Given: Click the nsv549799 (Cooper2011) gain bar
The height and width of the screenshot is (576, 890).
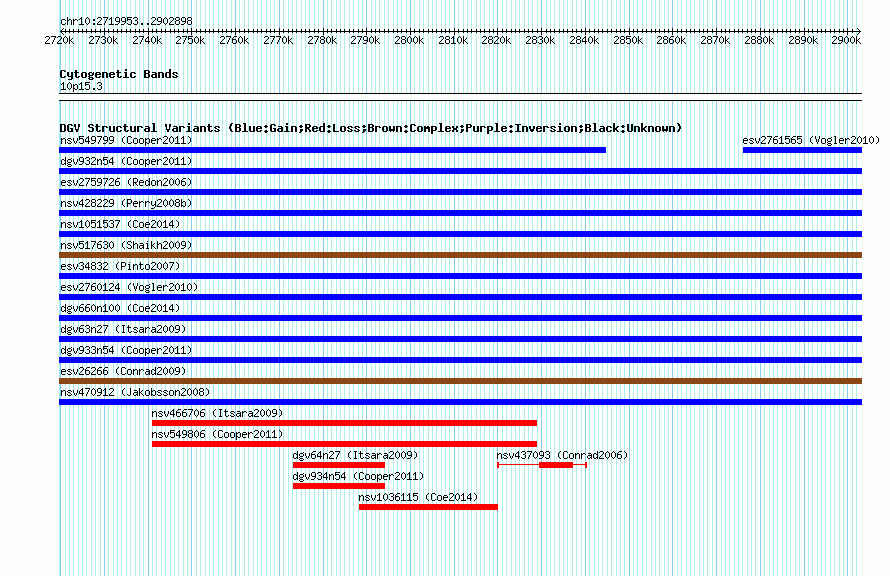Looking at the screenshot, I should [333, 150].
